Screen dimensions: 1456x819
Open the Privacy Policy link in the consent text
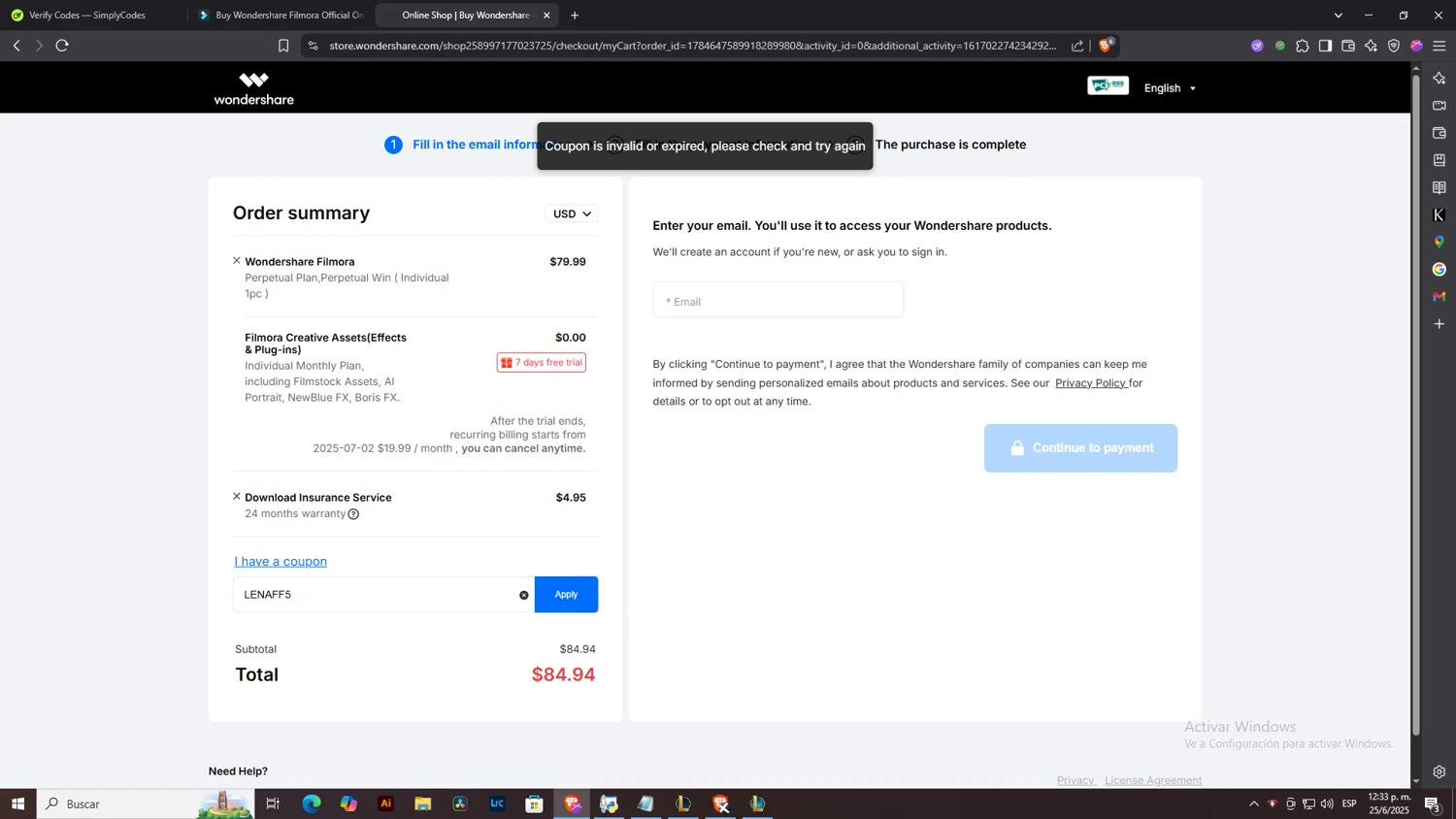point(1090,382)
